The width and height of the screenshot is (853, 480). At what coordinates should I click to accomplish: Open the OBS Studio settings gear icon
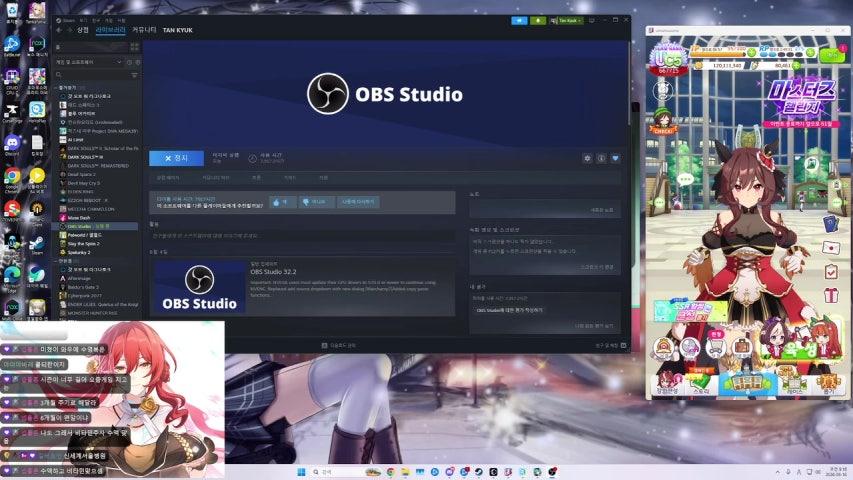click(x=587, y=158)
